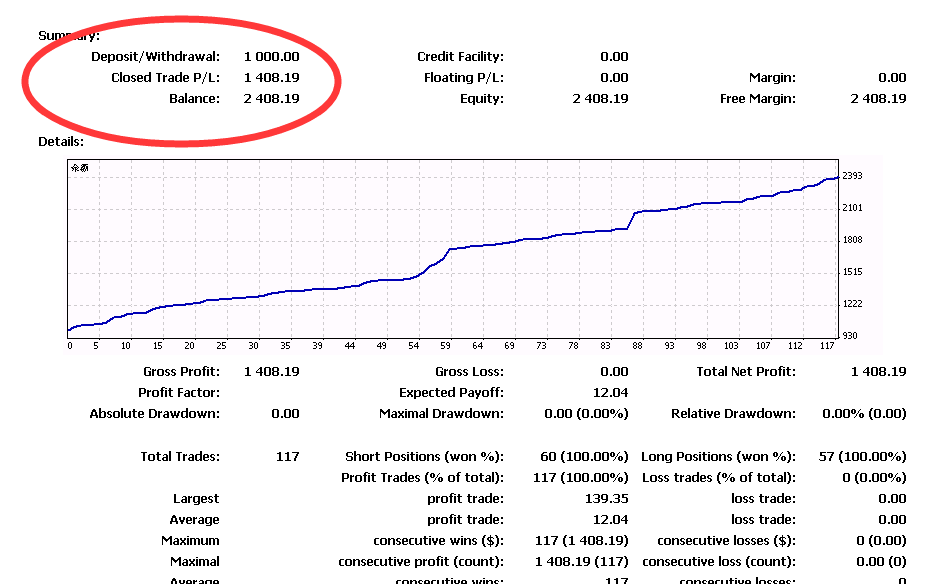Click the x-axis tick label 88
This screenshot has width=949, height=584.
click(x=637, y=346)
